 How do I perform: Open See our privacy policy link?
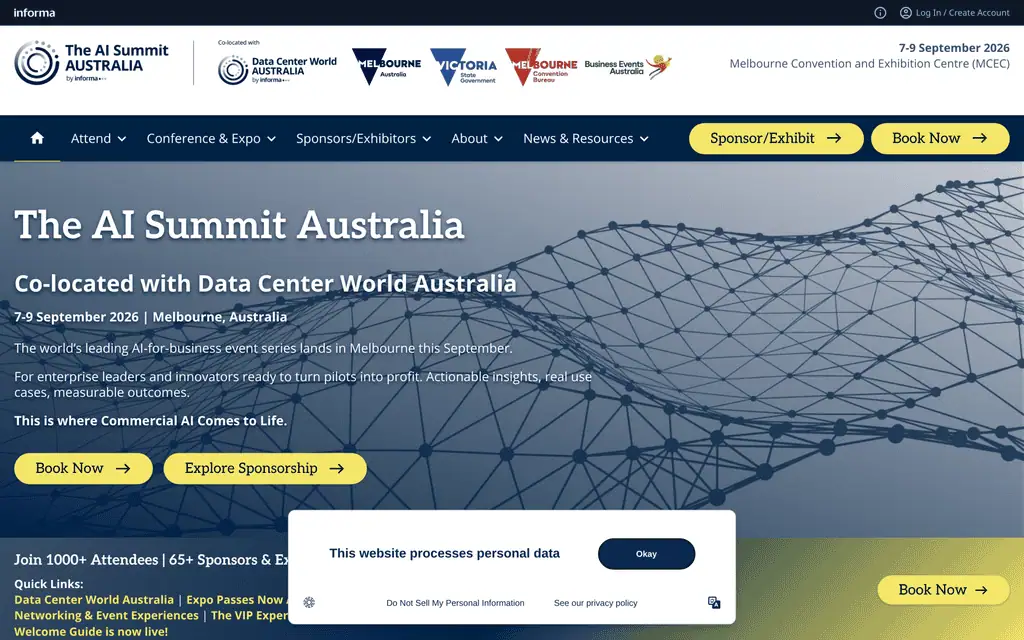click(x=596, y=603)
